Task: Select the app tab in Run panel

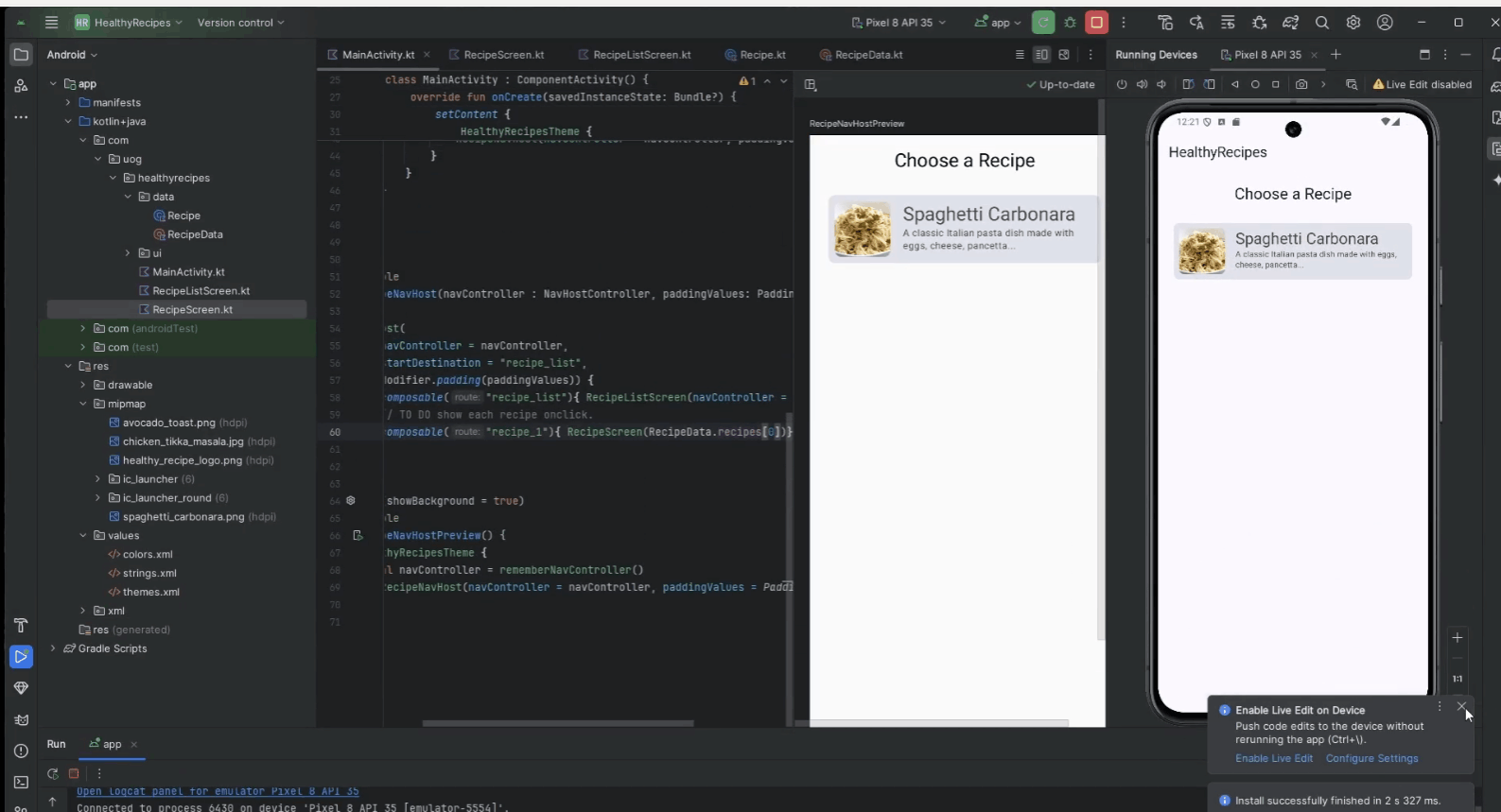Action: pyautogui.click(x=112, y=744)
